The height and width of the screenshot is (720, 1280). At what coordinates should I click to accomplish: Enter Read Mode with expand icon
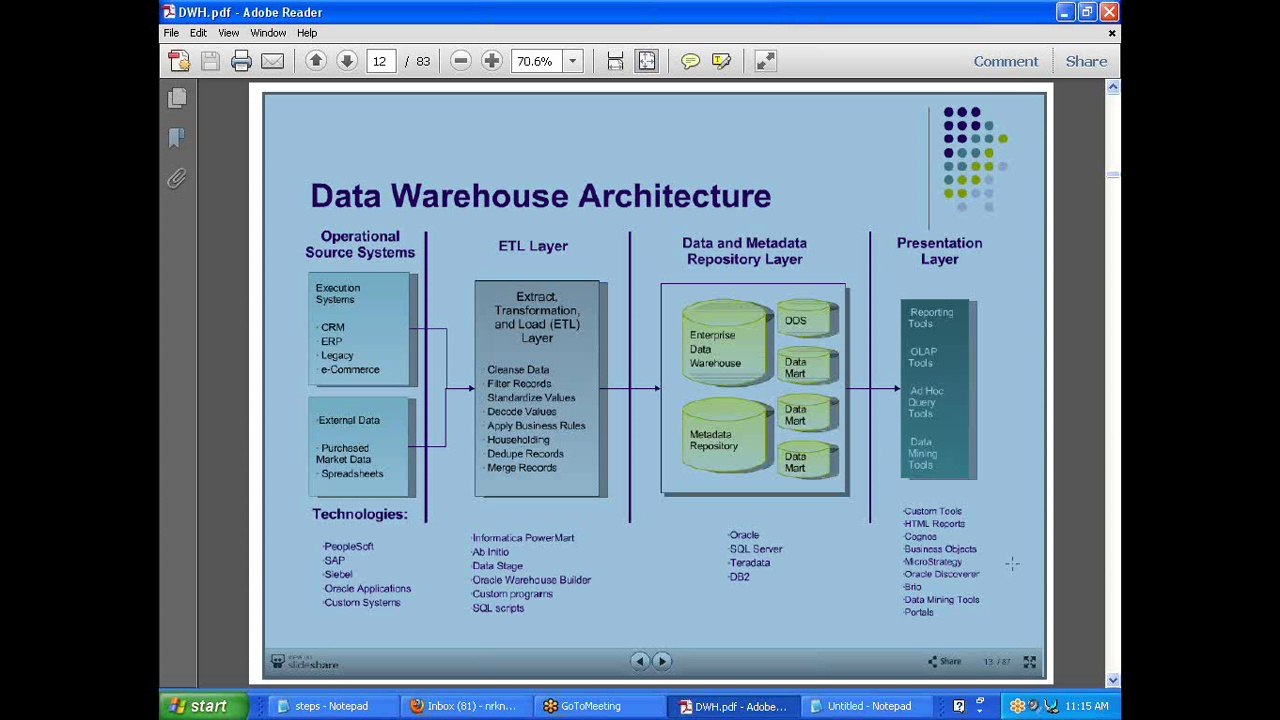pos(765,61)
